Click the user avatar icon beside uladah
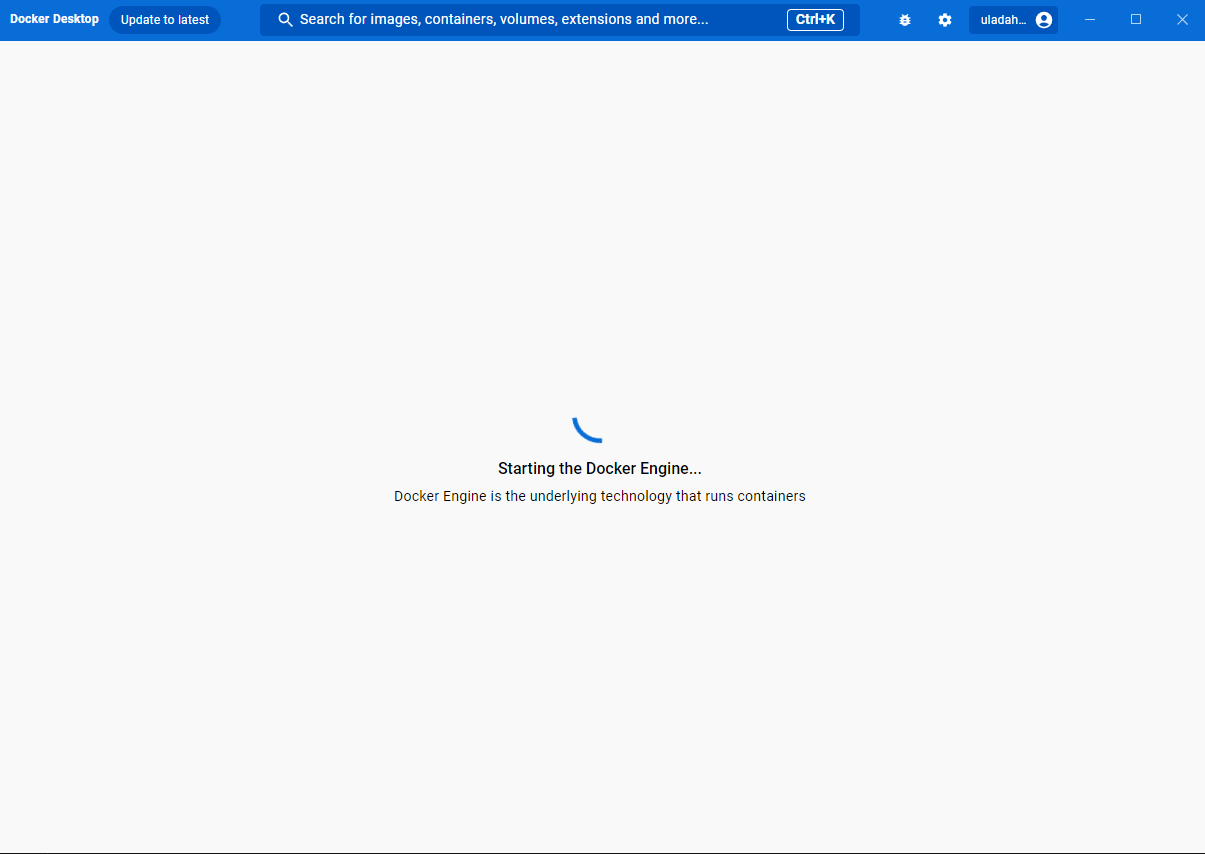The width and height of the screenshot is (1205, 854). click(x=1042, y=19)
